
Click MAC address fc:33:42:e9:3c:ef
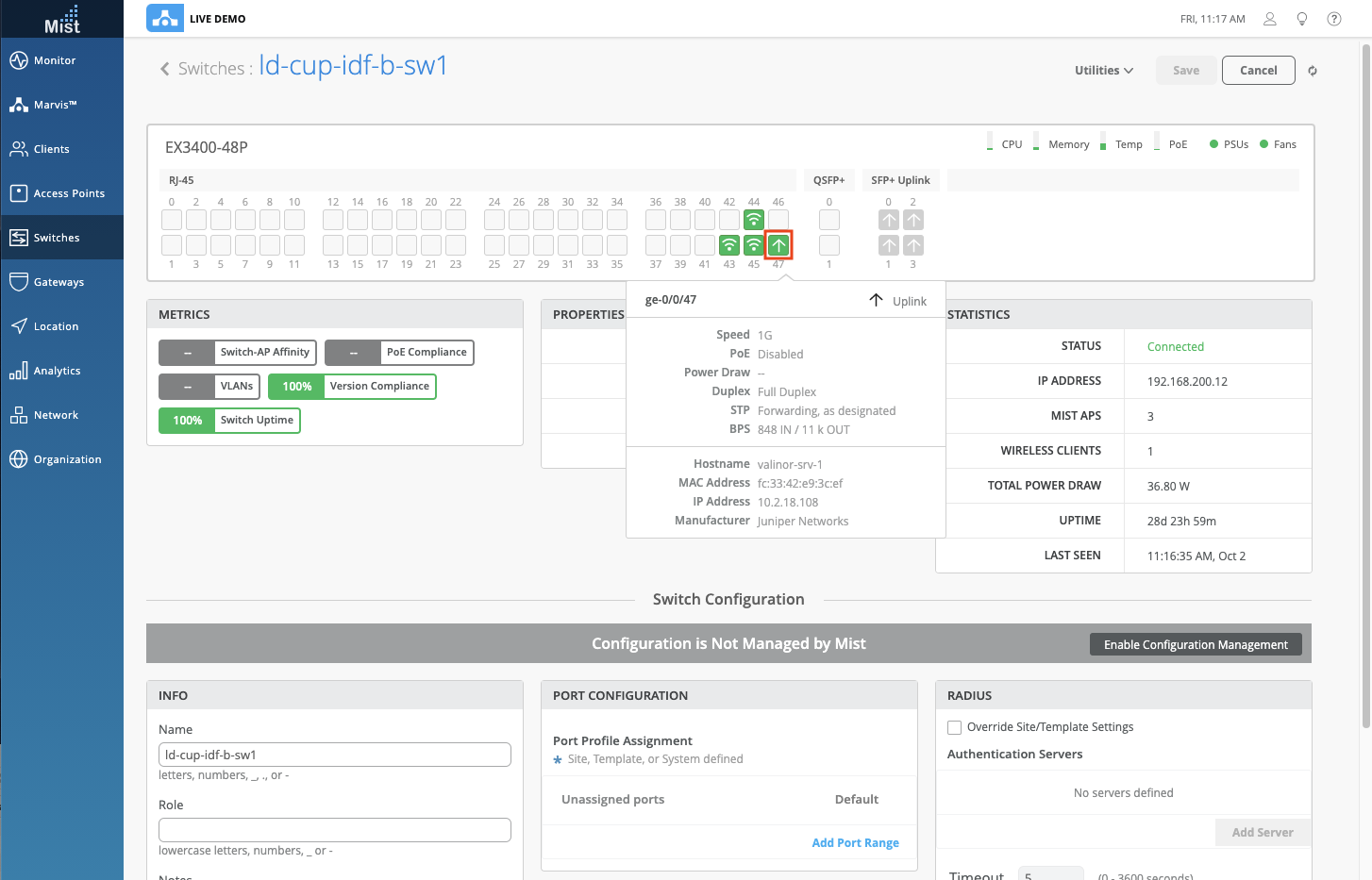800,484
